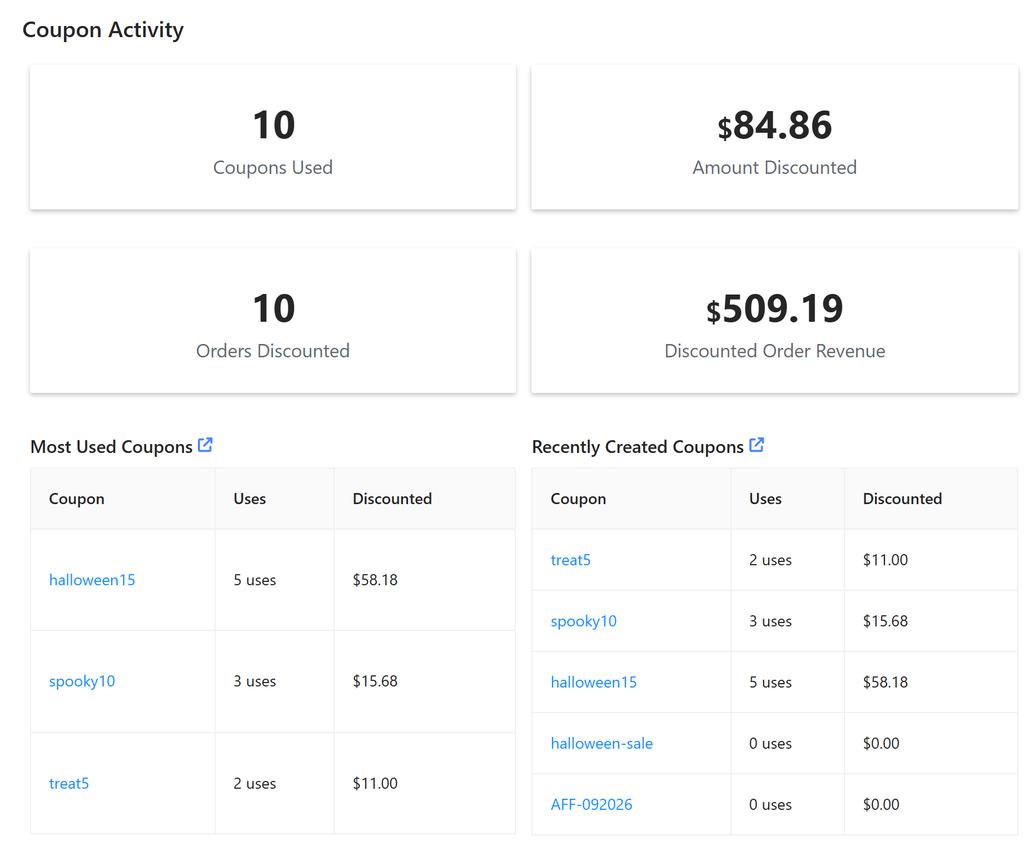Click the Most Used Coupons heading

[x=112, y=447]
